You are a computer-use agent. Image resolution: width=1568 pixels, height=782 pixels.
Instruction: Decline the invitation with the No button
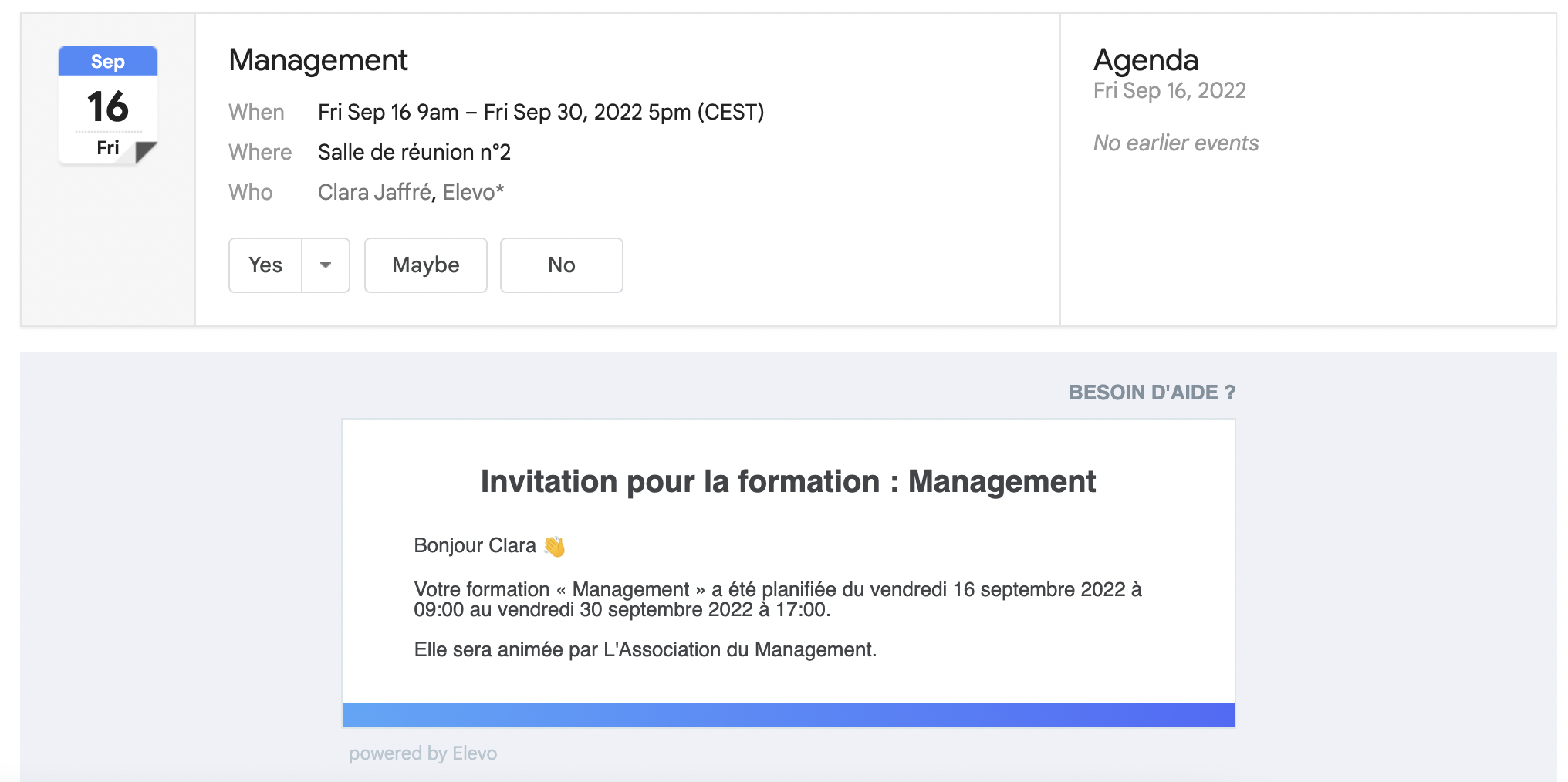point(562,265)
